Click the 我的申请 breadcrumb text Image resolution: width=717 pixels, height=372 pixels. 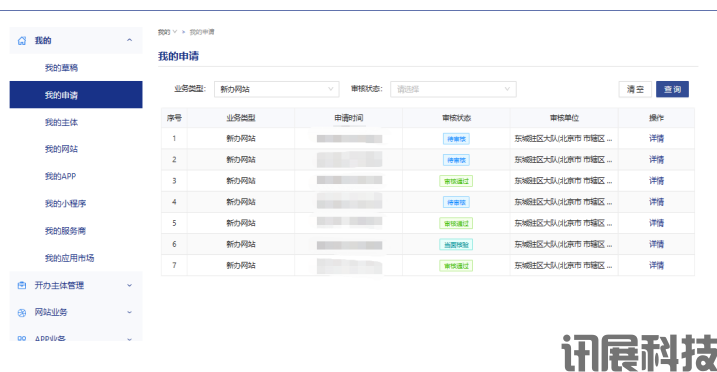point(202,32)
